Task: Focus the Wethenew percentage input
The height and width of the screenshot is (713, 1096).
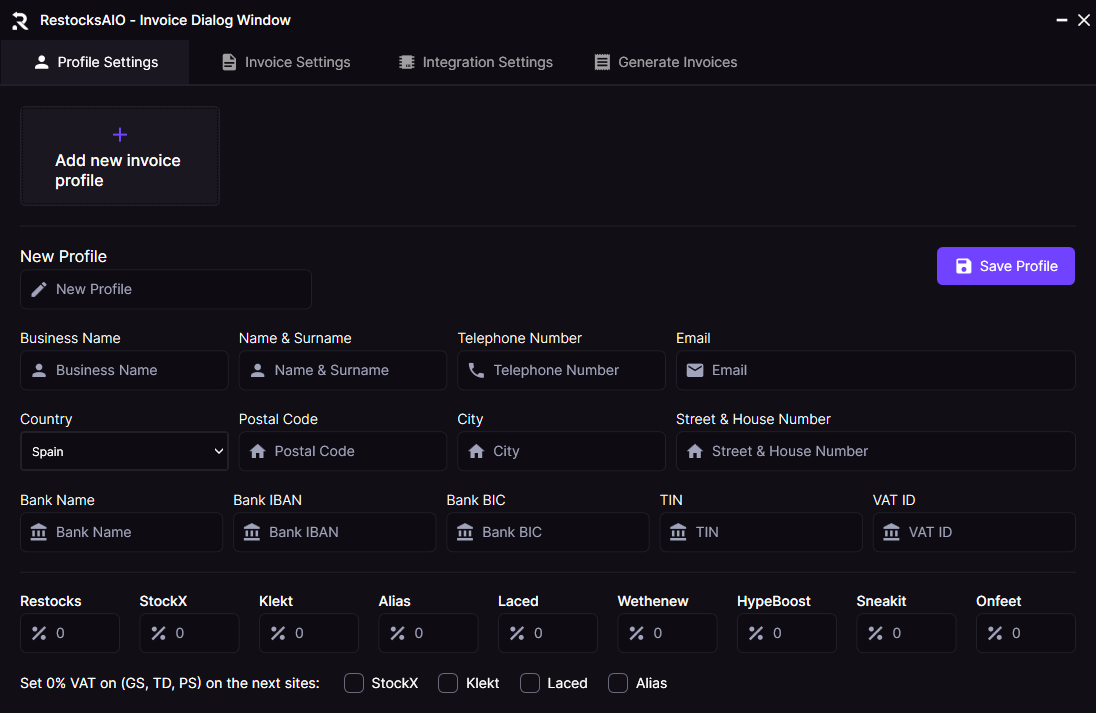Action: coord(668,633)
